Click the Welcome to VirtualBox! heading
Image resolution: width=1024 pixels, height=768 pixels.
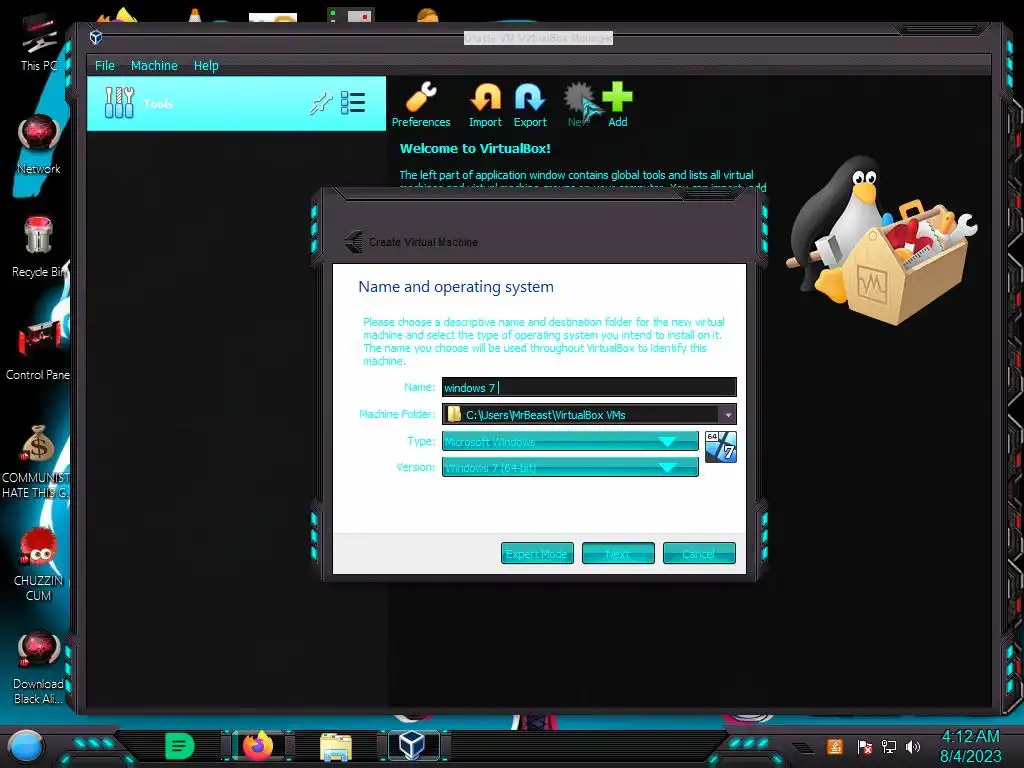pos(475,148)
